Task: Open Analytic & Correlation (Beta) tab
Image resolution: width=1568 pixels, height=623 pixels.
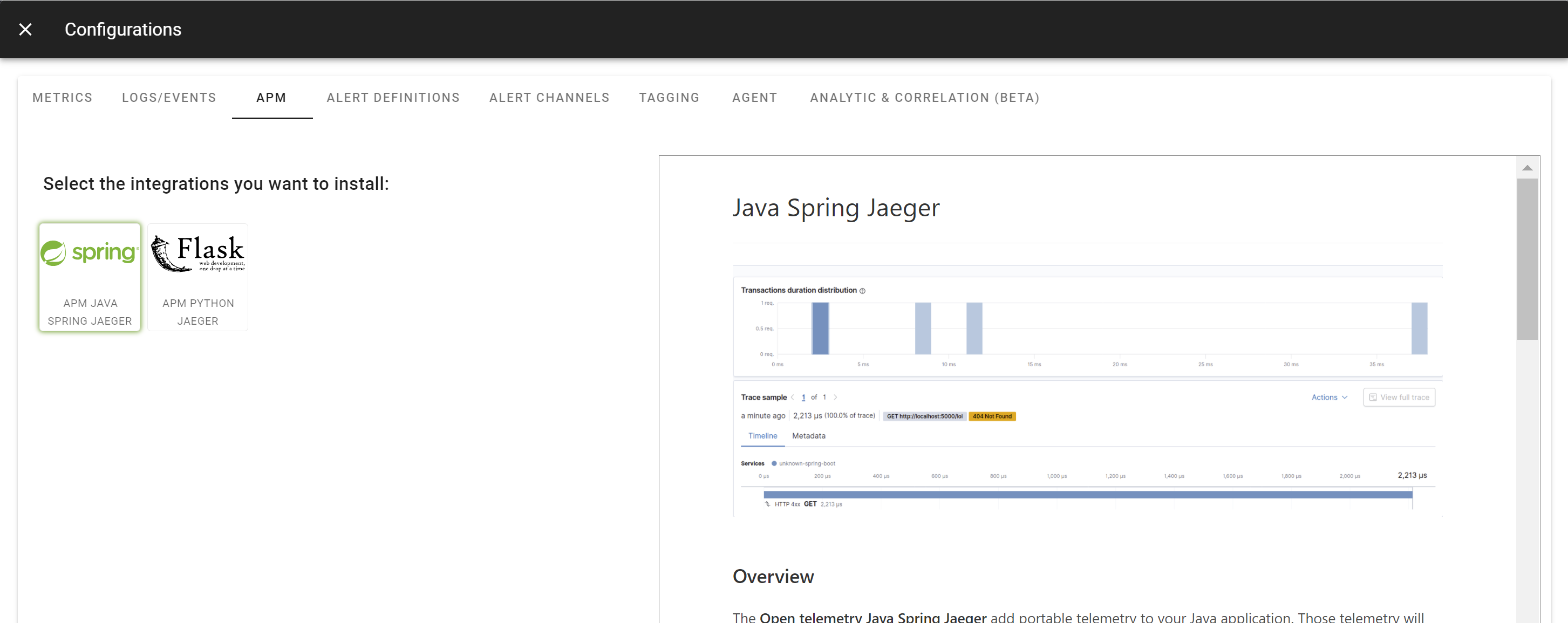Action: coord(925,97)
